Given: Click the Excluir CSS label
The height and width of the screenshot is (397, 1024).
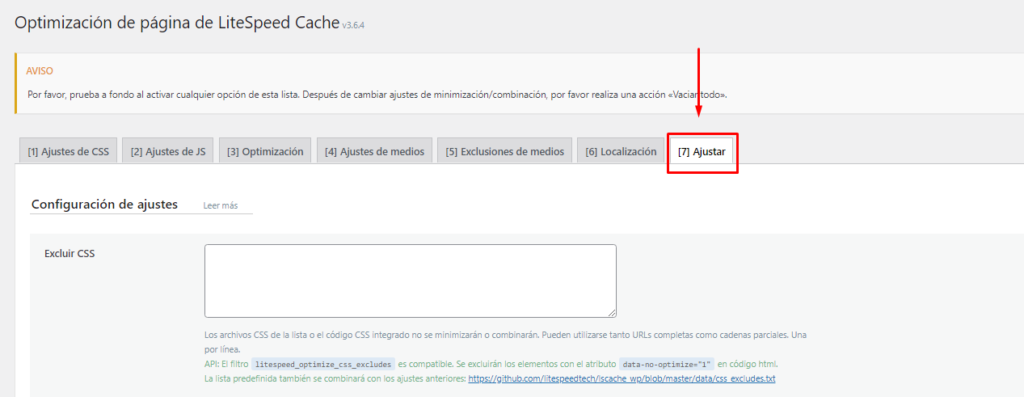Looking at the screenshot, I should pyautogui.click(x=69, y=253).
